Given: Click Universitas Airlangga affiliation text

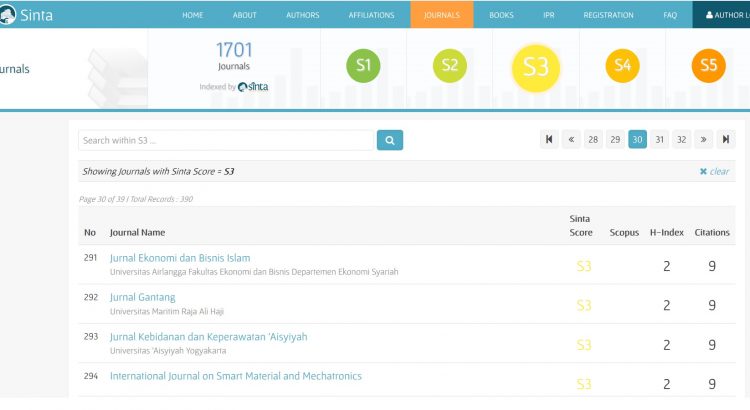Looking at the screenshot, I should coord(254,272).
